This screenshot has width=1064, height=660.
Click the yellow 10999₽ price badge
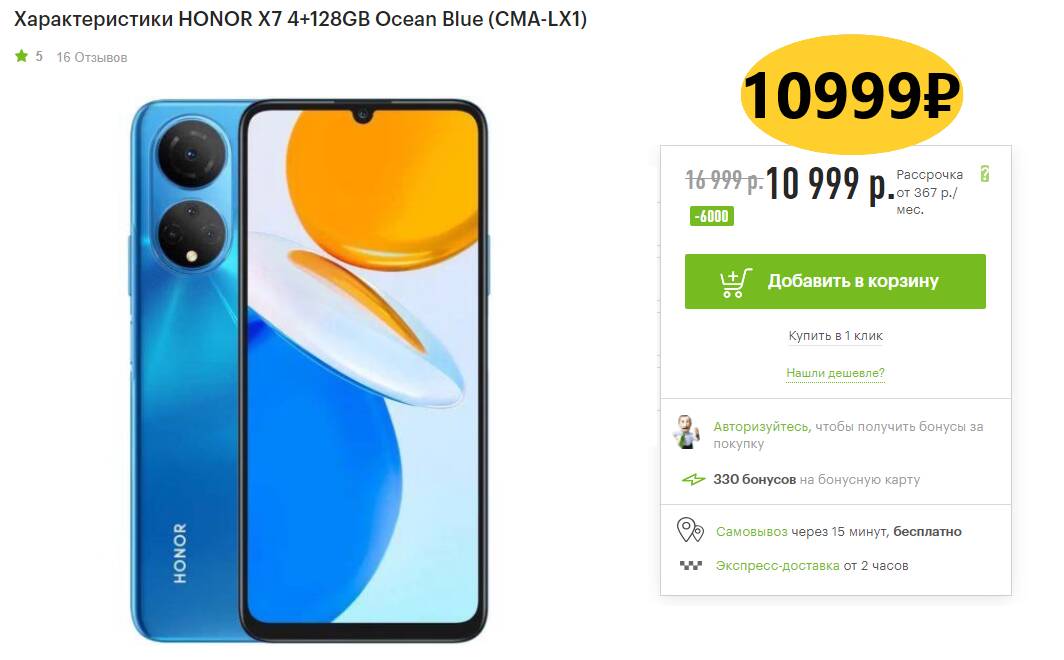[852, 95]
